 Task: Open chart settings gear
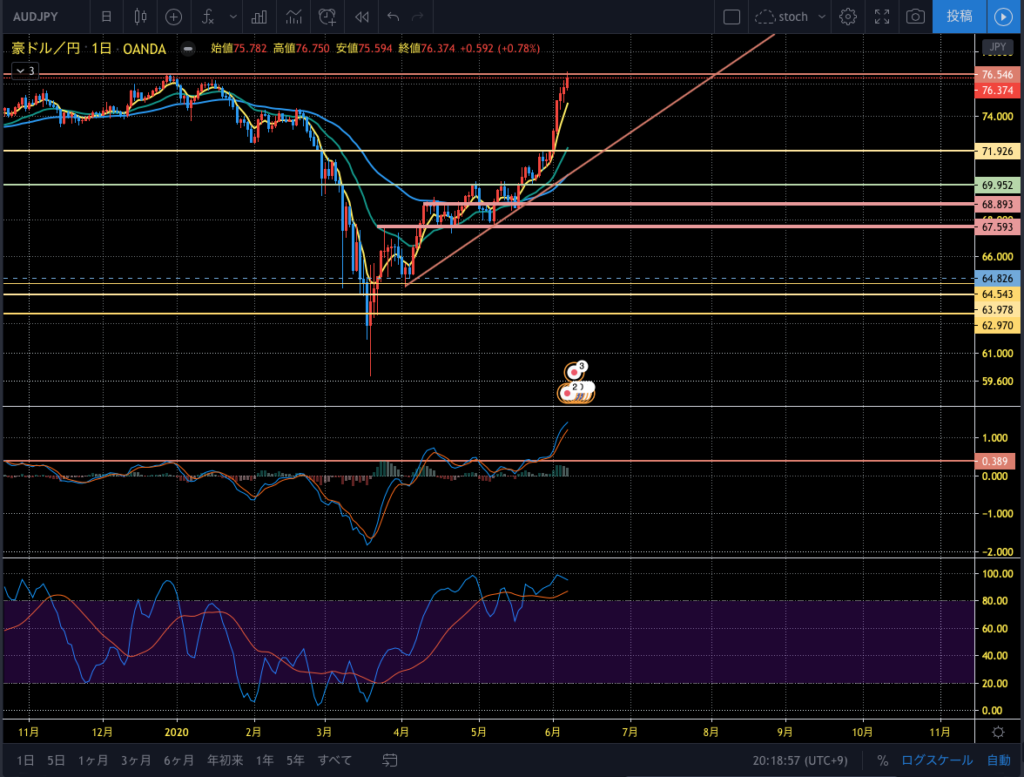(x=848, y=16)
